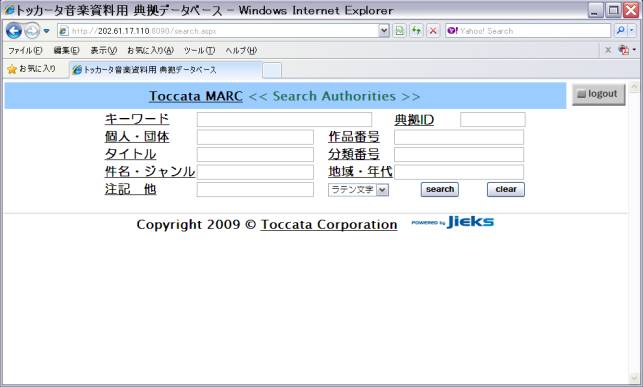Open the 編集(E) menu
The image size is (643, 387).
pos(66,50)
